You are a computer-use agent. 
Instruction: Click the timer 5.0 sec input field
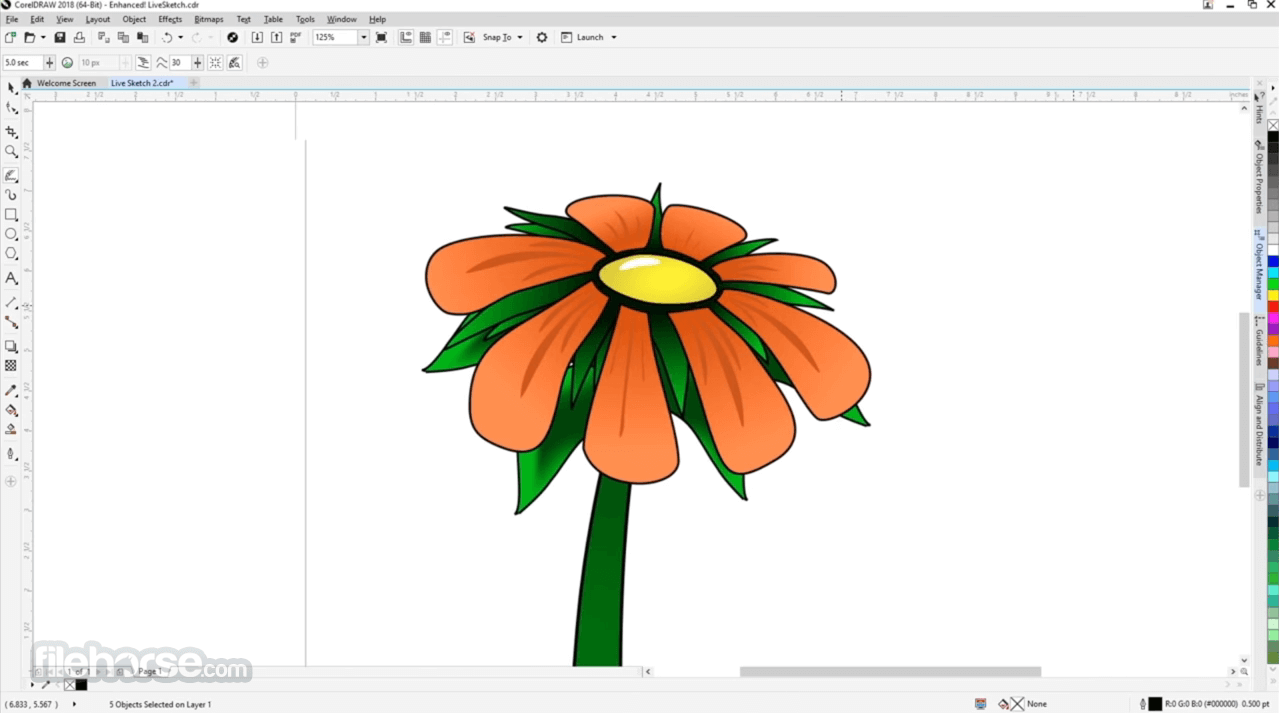(x=22, y=63)
